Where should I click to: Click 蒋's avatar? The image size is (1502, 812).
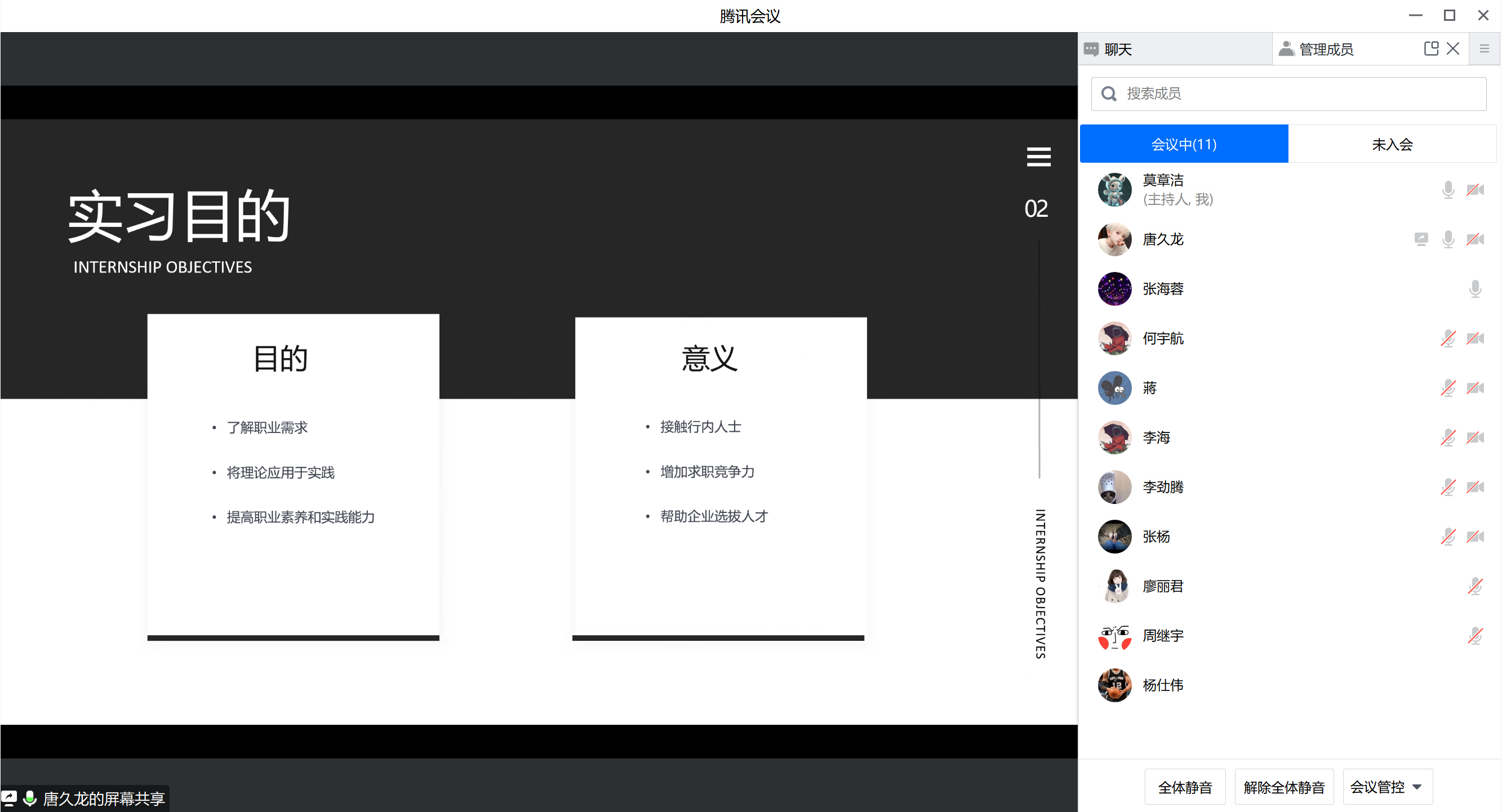pyautogui.click(x=1114, y=387)
